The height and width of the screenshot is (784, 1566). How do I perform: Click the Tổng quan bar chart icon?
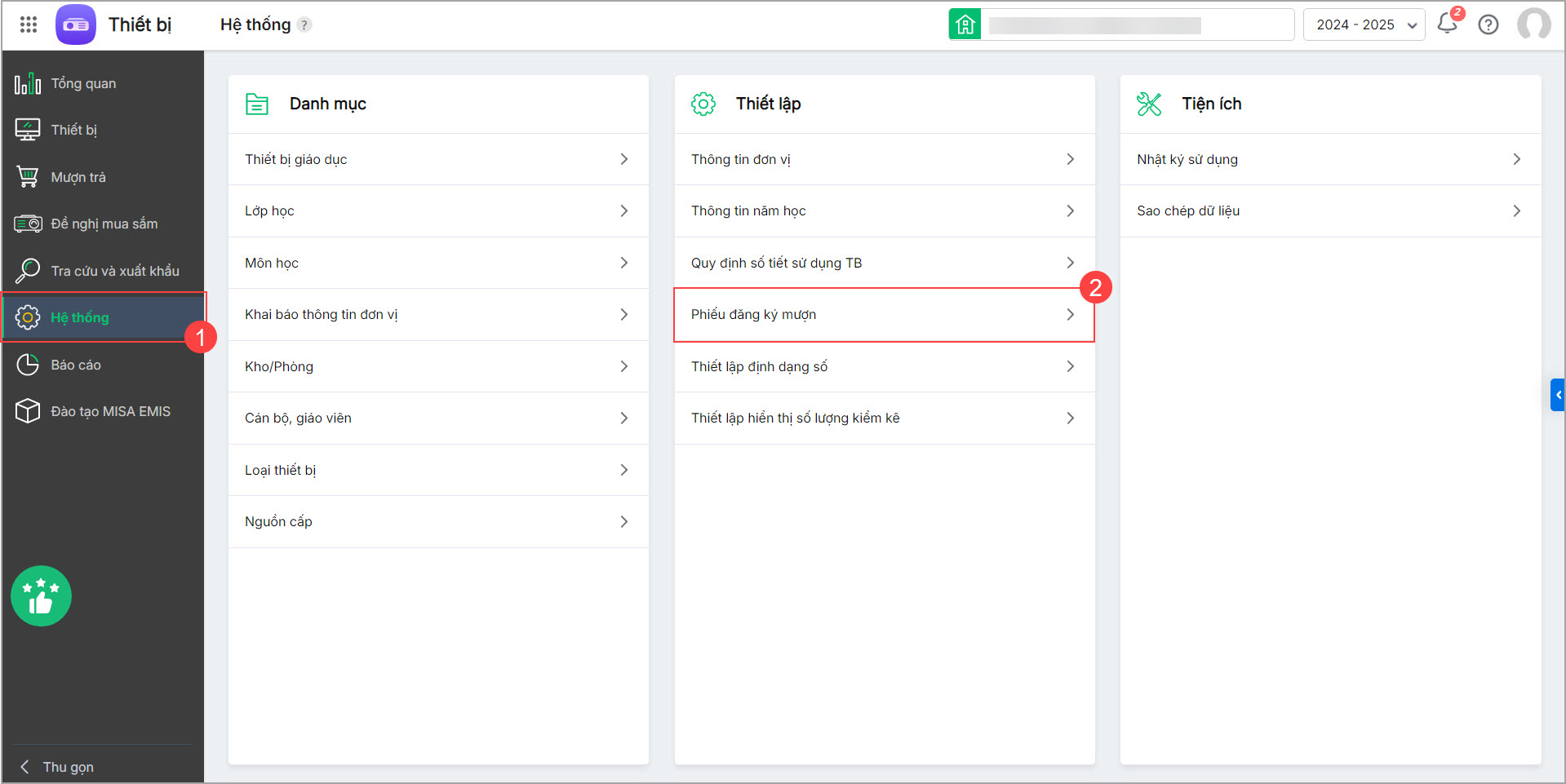[28, 83]
